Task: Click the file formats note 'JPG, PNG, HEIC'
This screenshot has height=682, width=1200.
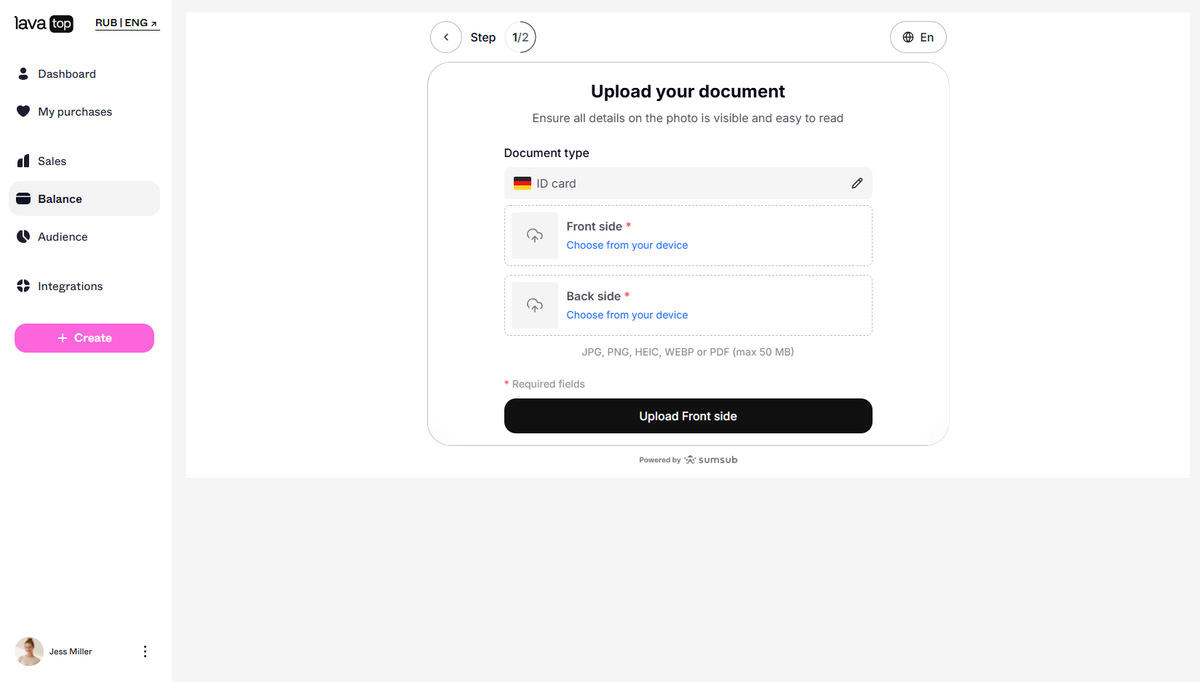Action: 688,352
